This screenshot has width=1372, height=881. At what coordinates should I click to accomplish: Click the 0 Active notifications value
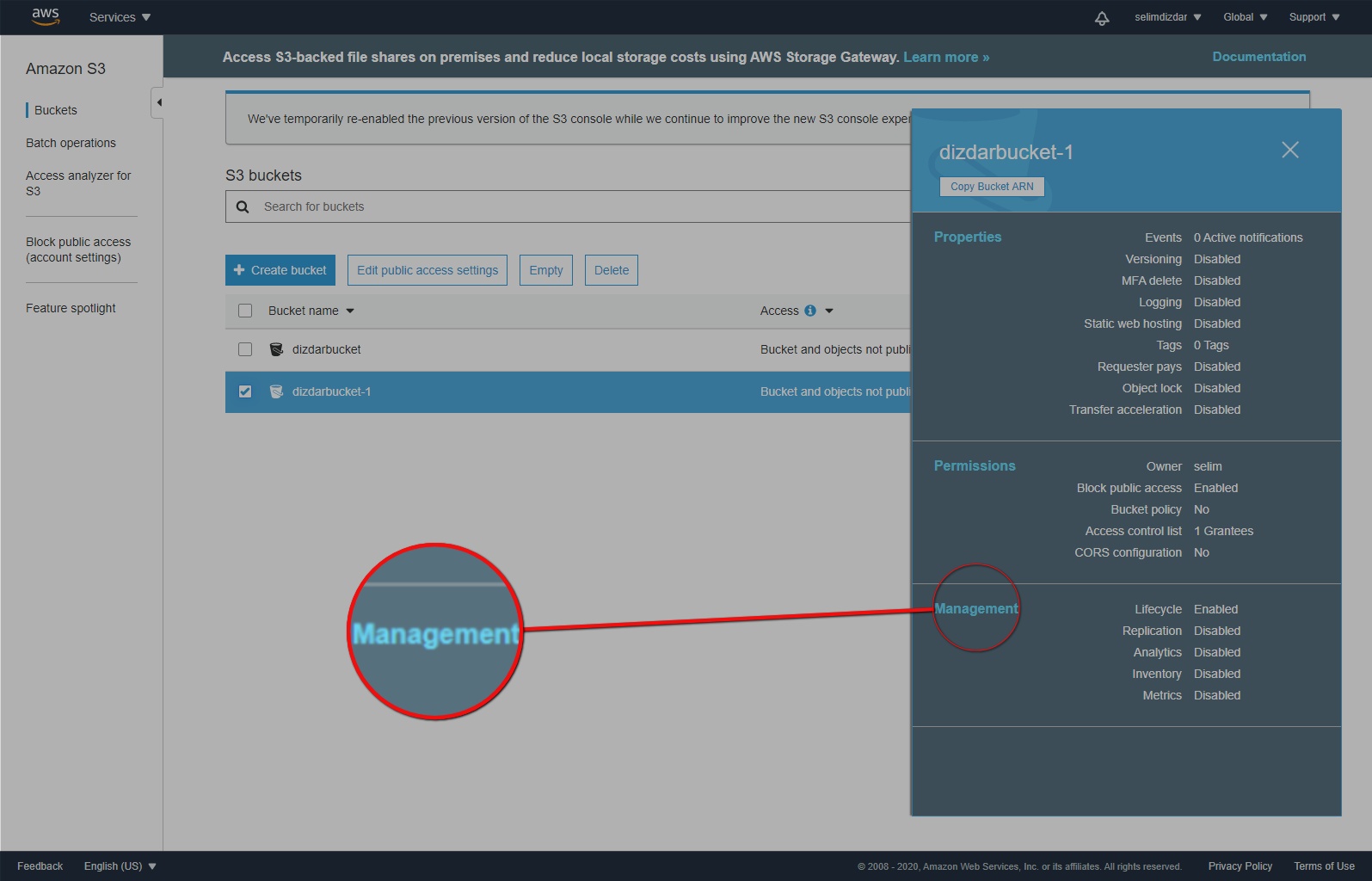tap(1248, 237)
